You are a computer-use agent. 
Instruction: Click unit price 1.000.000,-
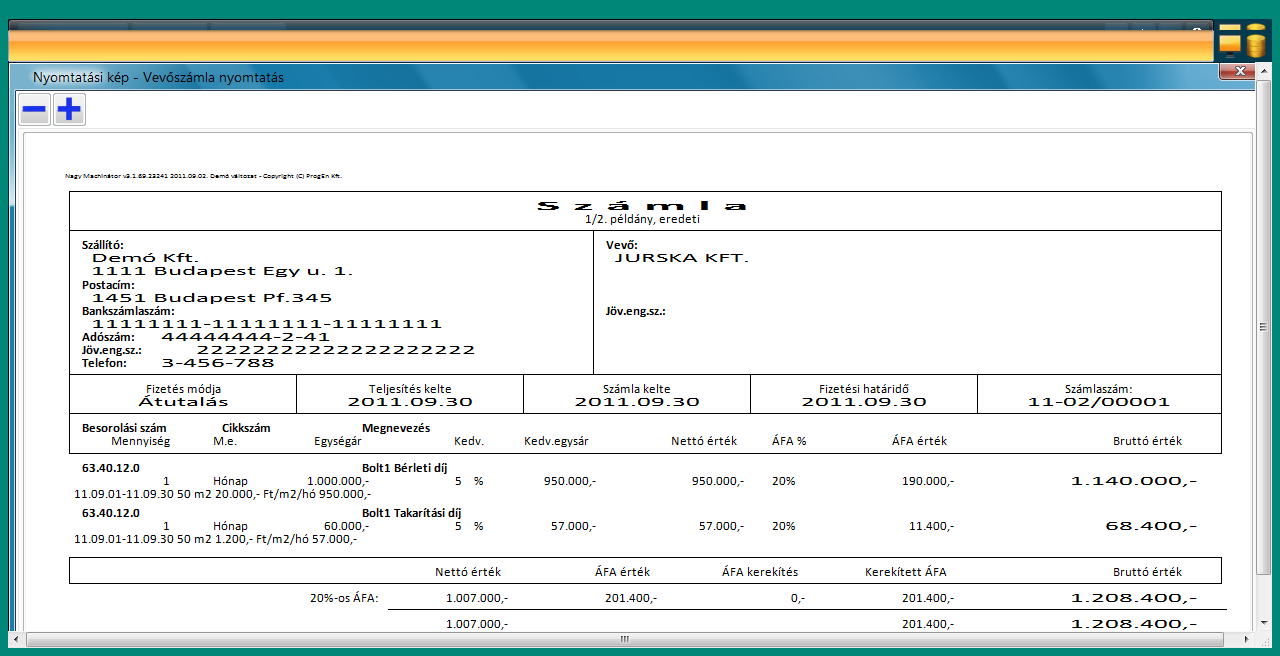[x=338, y=481]
